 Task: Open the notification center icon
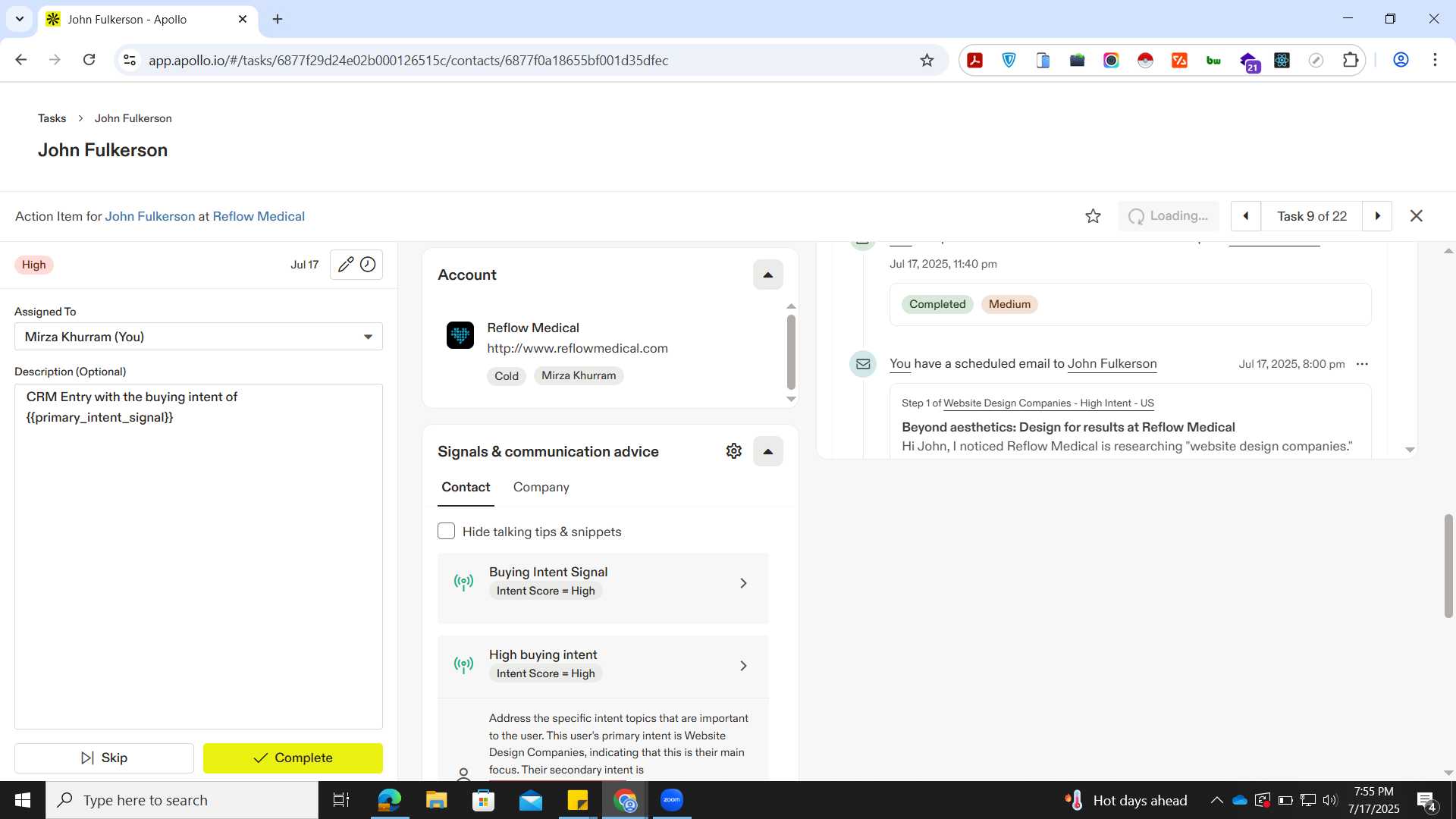(1426, 801)
